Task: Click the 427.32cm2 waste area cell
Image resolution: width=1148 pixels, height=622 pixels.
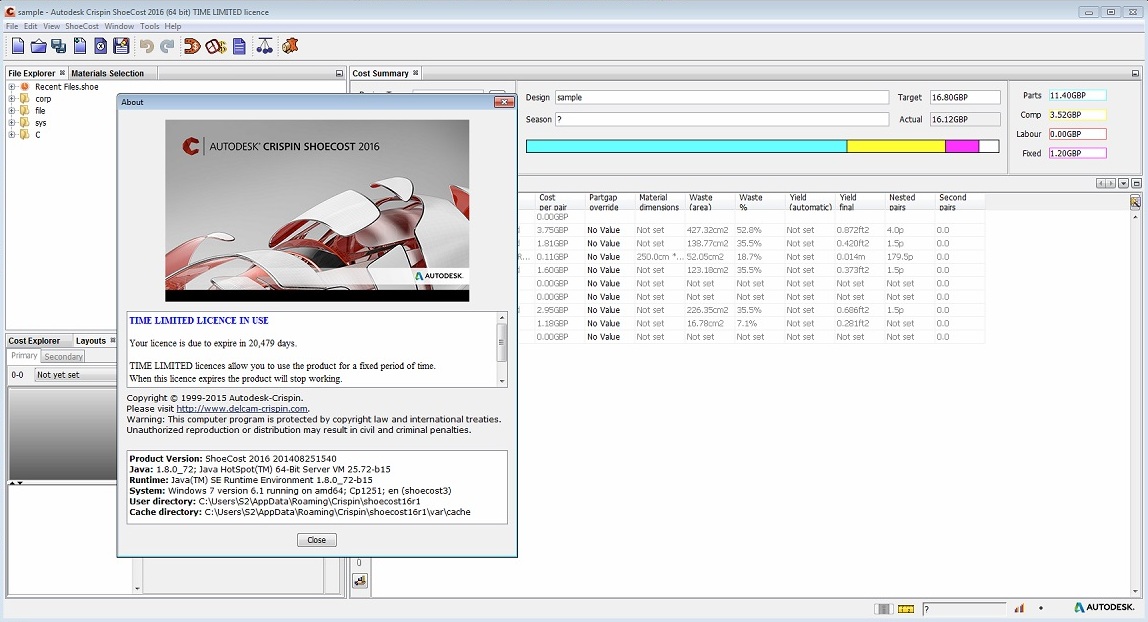Action: [x=707, y=230]
